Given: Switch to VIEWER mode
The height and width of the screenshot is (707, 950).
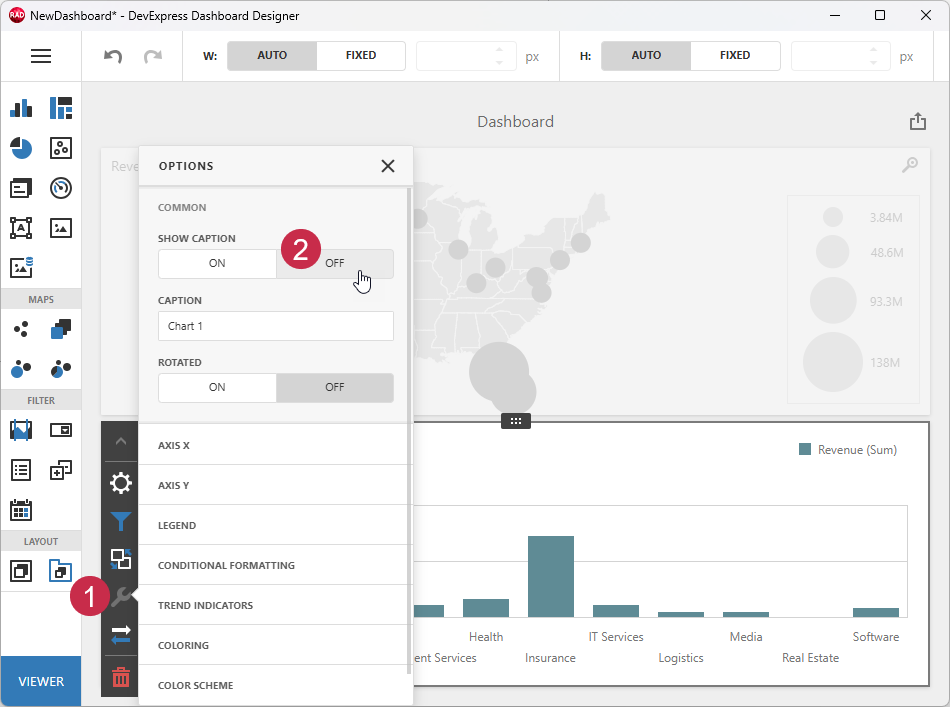Looking at the screenshot, I should tap(41, 681).
